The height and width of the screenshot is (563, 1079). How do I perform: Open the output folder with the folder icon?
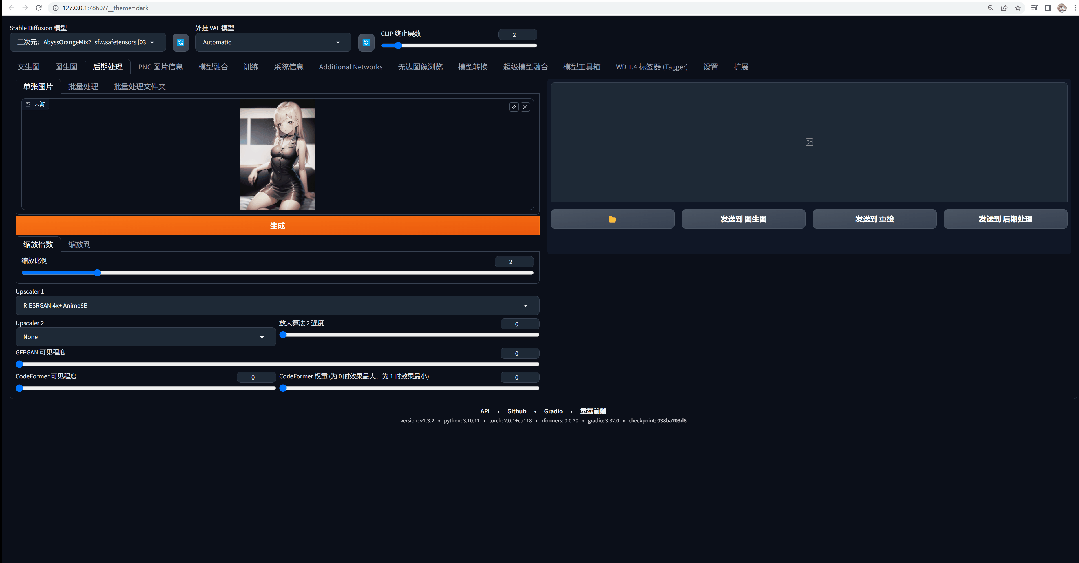pyautogui.click(x=612, y=219)
